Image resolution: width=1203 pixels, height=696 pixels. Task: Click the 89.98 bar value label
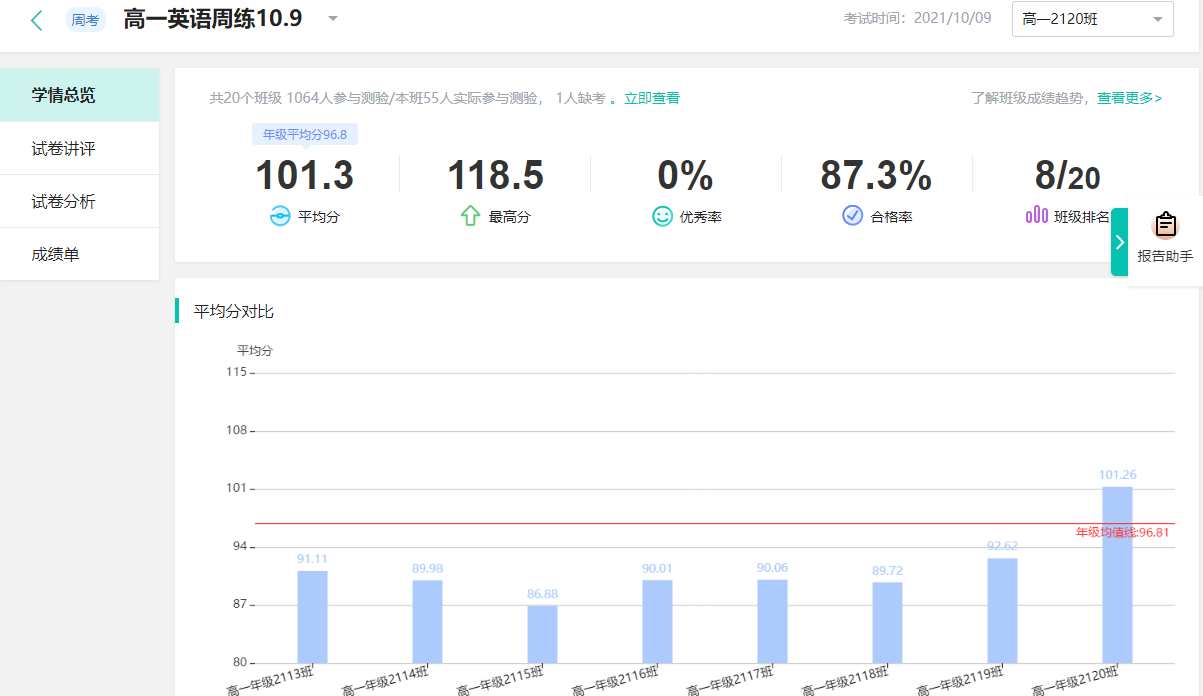pos(427,568)
